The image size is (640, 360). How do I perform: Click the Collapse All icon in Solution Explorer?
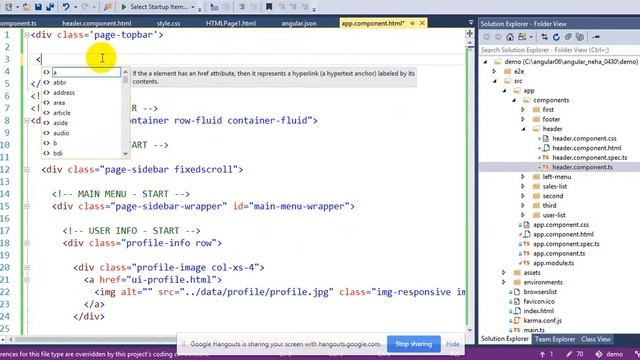pos(568,37)
